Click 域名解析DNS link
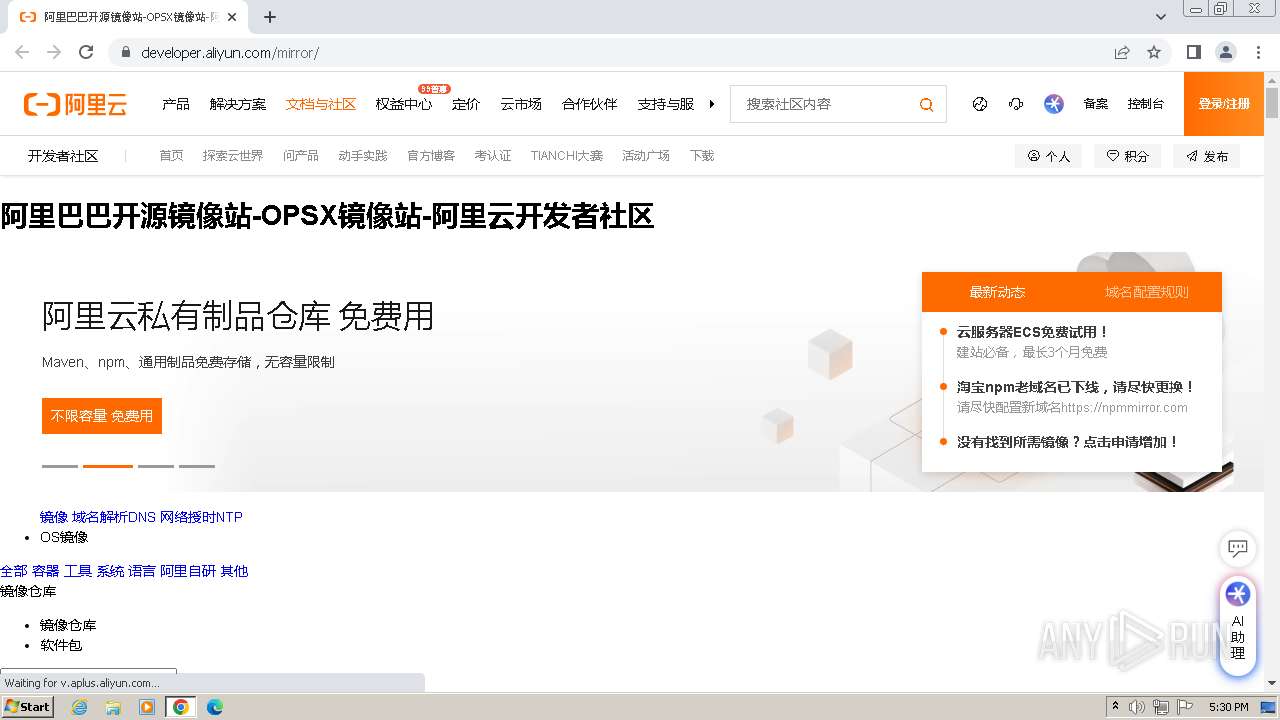The image size is (1280, 720). (x=114, y=517)
